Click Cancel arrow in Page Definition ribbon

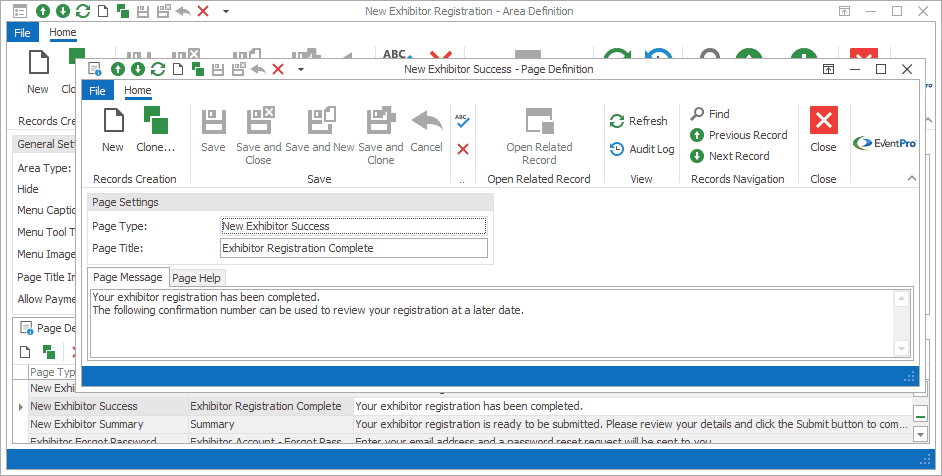[x=427, y=130]
